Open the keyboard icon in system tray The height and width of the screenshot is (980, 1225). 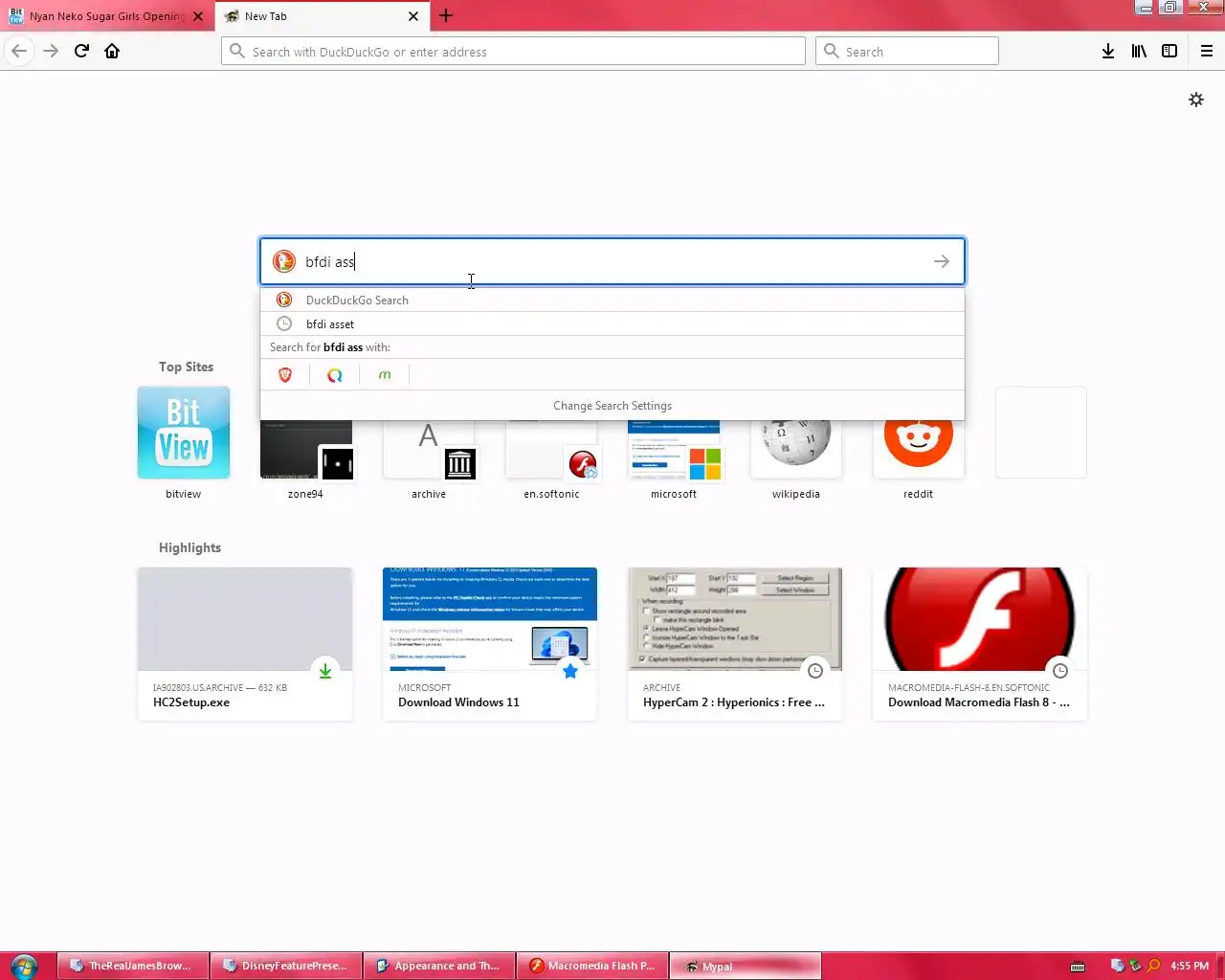pos(1077,966)
